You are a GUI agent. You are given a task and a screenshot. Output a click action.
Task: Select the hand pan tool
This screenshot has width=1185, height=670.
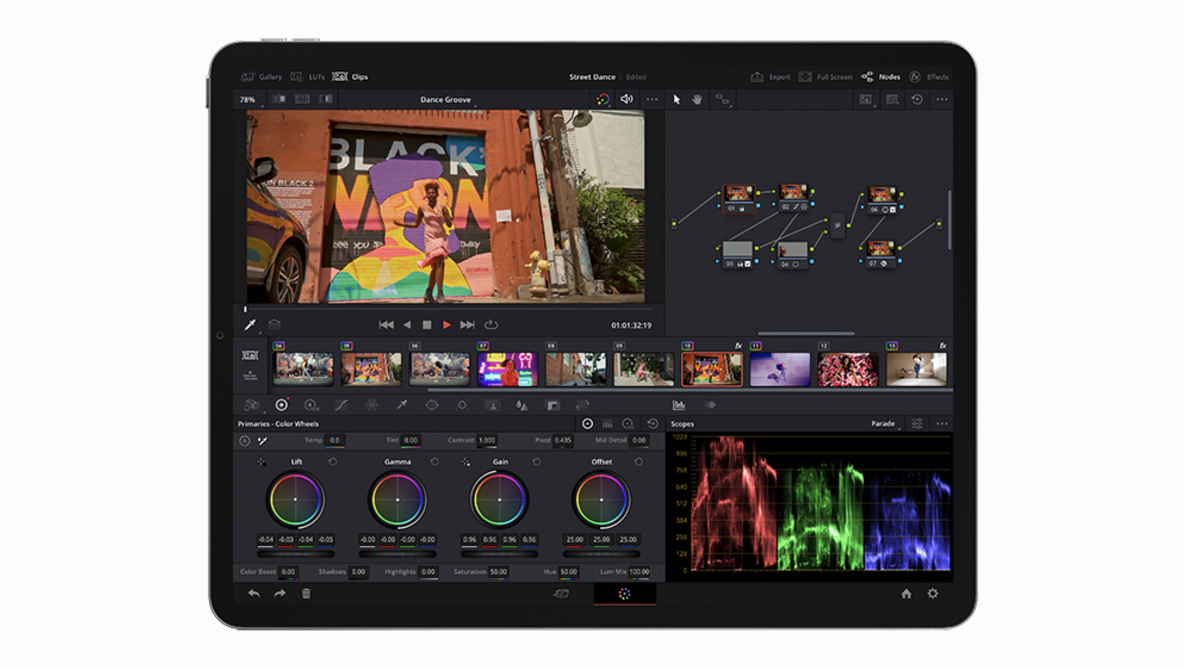(697, 99)
